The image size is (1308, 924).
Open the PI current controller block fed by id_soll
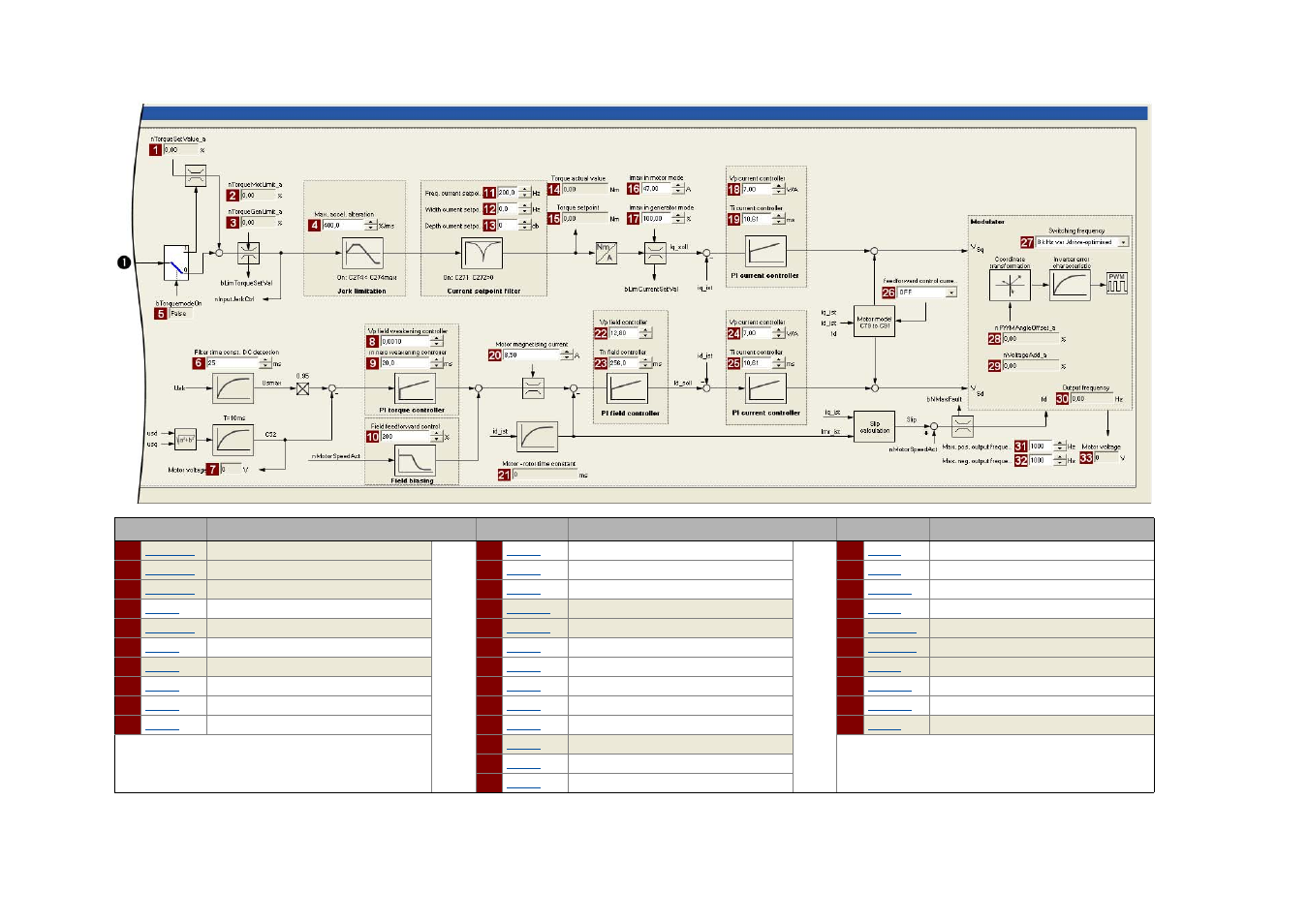[x=765, y=388]
